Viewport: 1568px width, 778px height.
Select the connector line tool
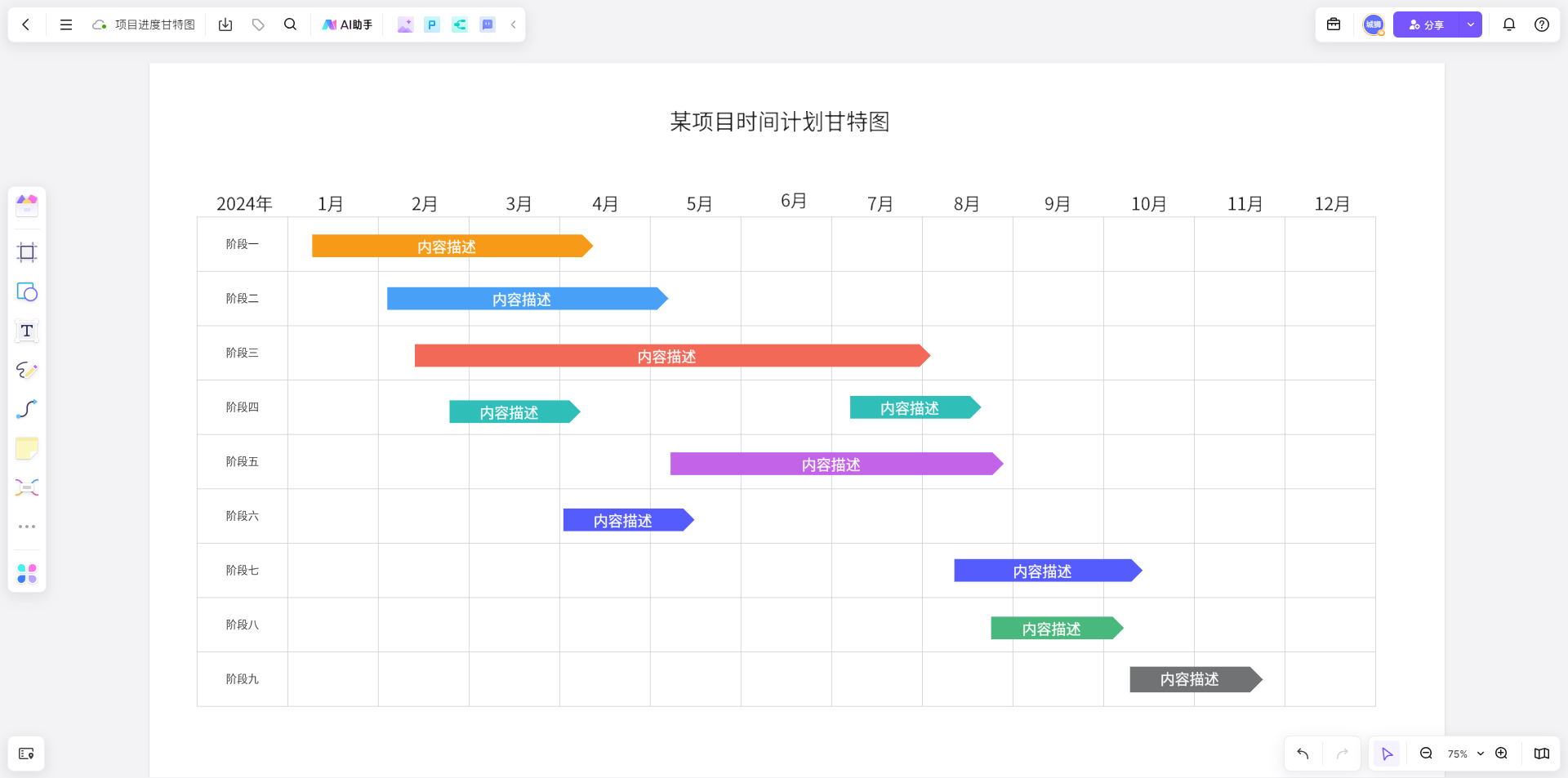coord(27,409)
